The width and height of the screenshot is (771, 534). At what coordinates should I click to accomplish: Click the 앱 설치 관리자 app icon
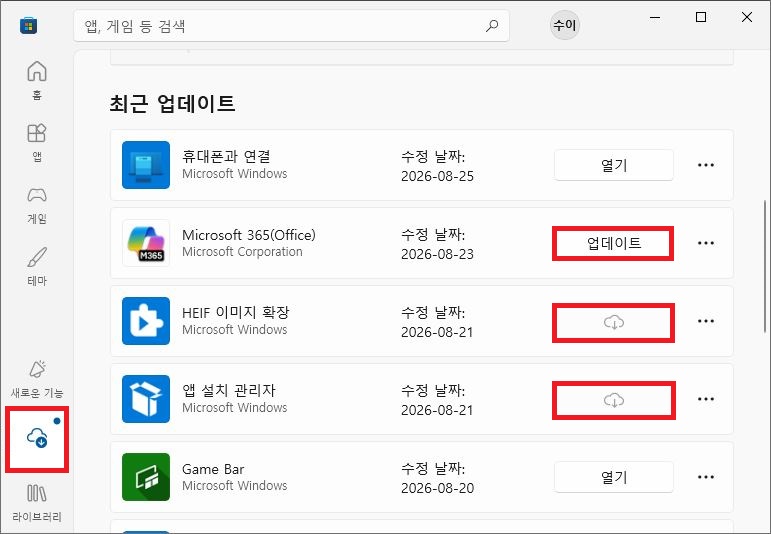pos(146,399)
